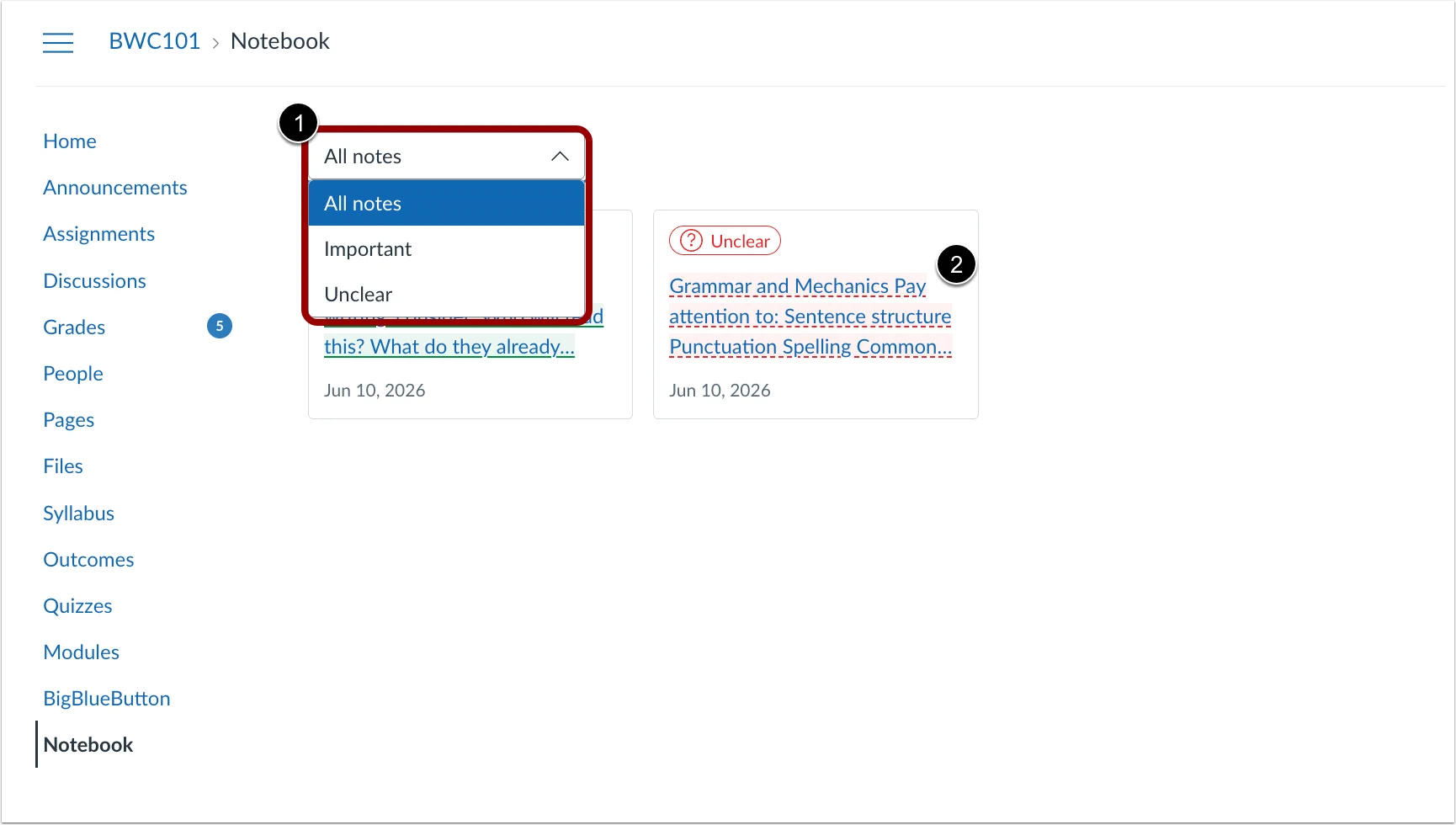This screenshot has height=825, width=1456.
Task: Click the Grades badge showing 5
Action: coord(220,326)
